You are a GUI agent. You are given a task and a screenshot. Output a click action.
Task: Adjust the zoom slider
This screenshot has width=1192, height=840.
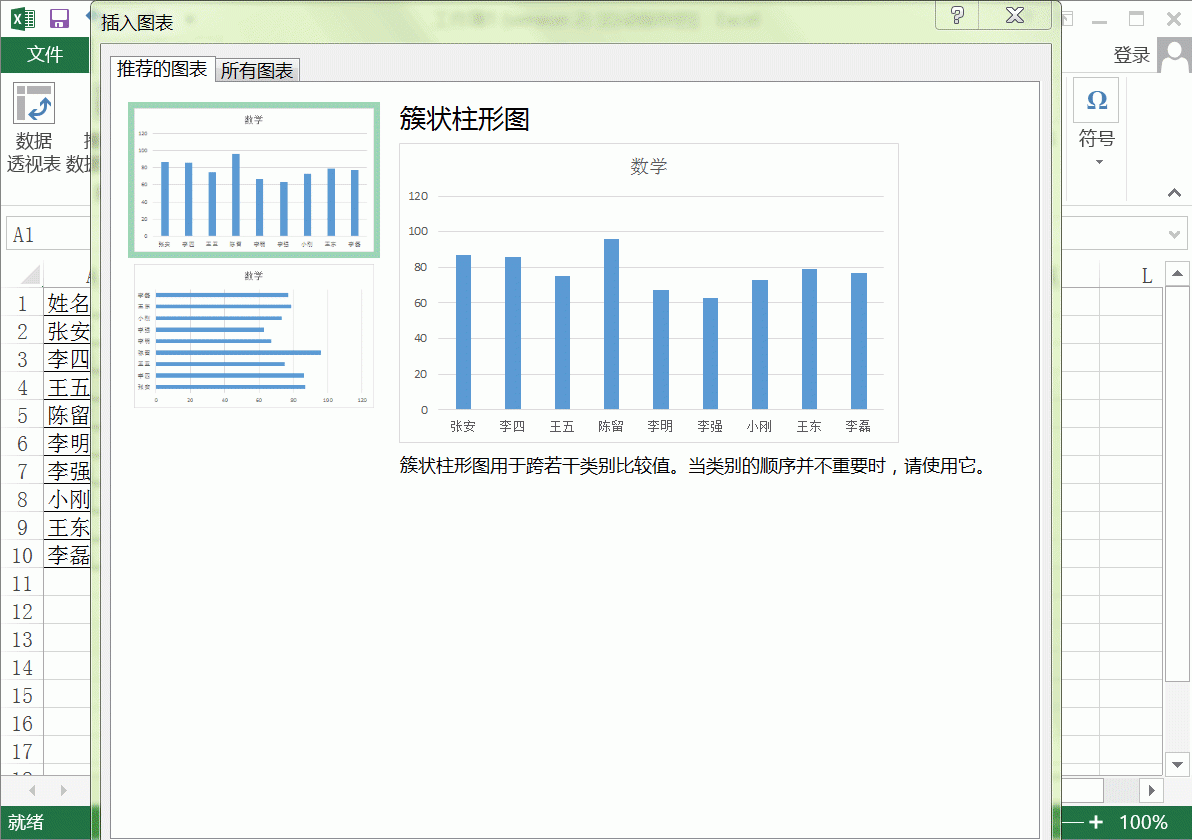coord(1075,822)
